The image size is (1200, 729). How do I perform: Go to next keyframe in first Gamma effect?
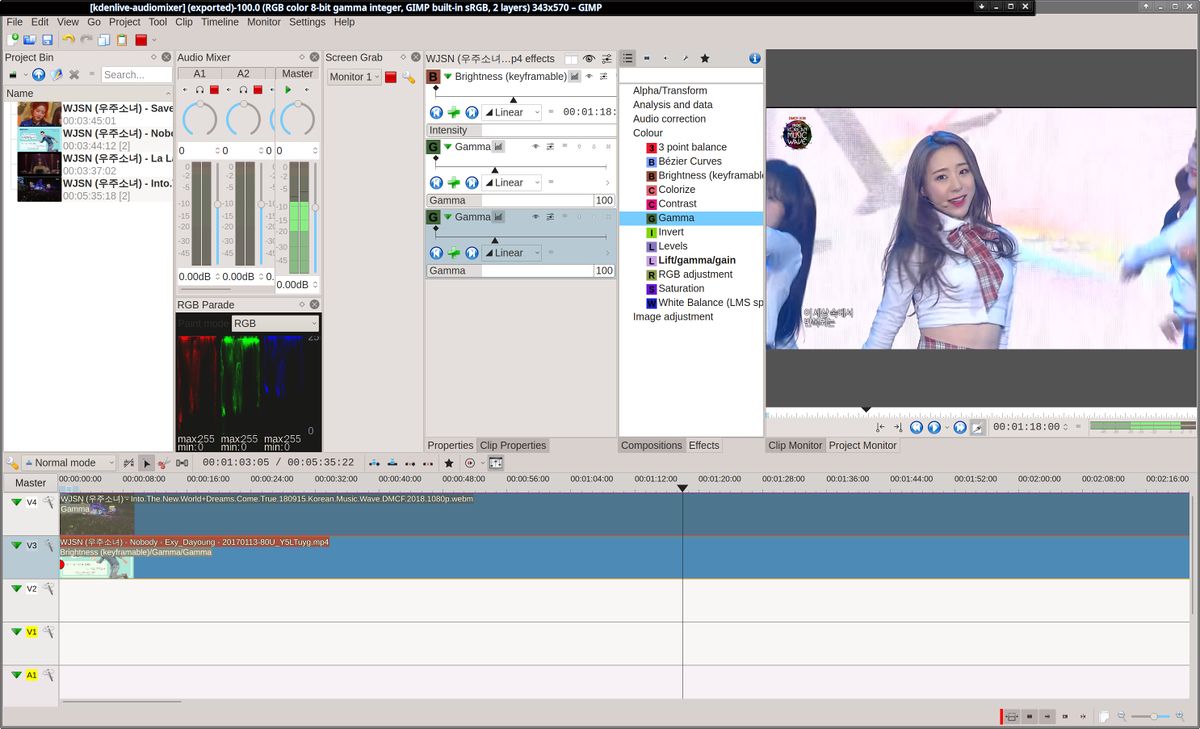(471, 183)
